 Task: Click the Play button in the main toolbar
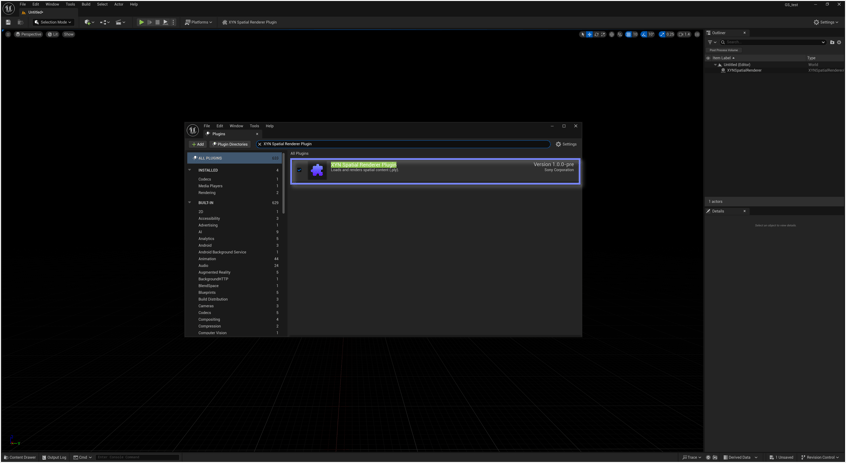point(141,22)
